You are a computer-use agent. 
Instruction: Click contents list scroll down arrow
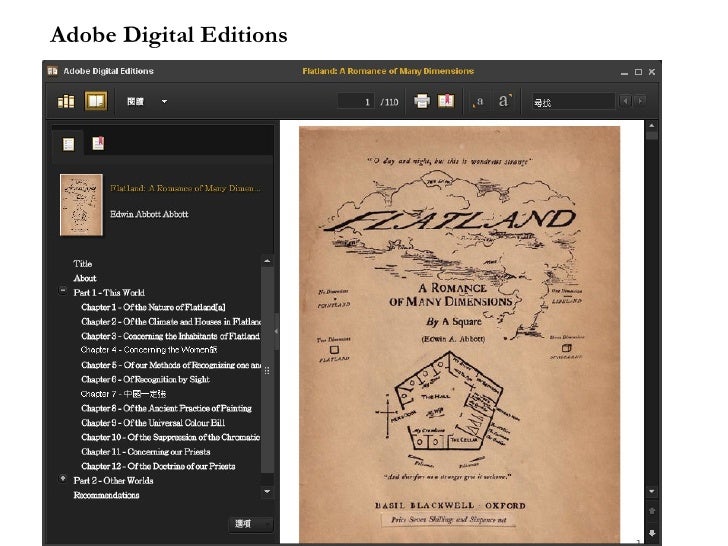point(267,491)
